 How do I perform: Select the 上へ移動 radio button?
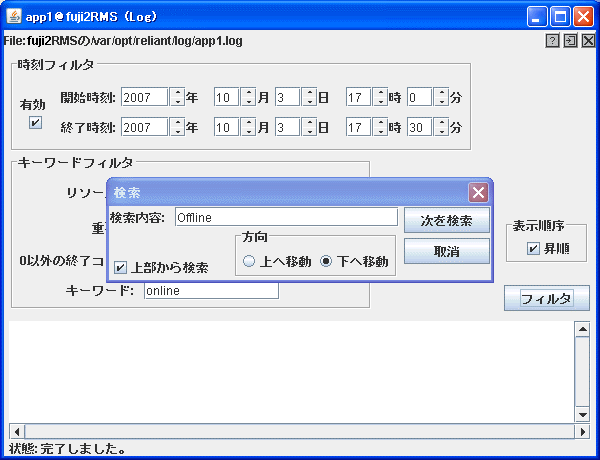point(249,261)
